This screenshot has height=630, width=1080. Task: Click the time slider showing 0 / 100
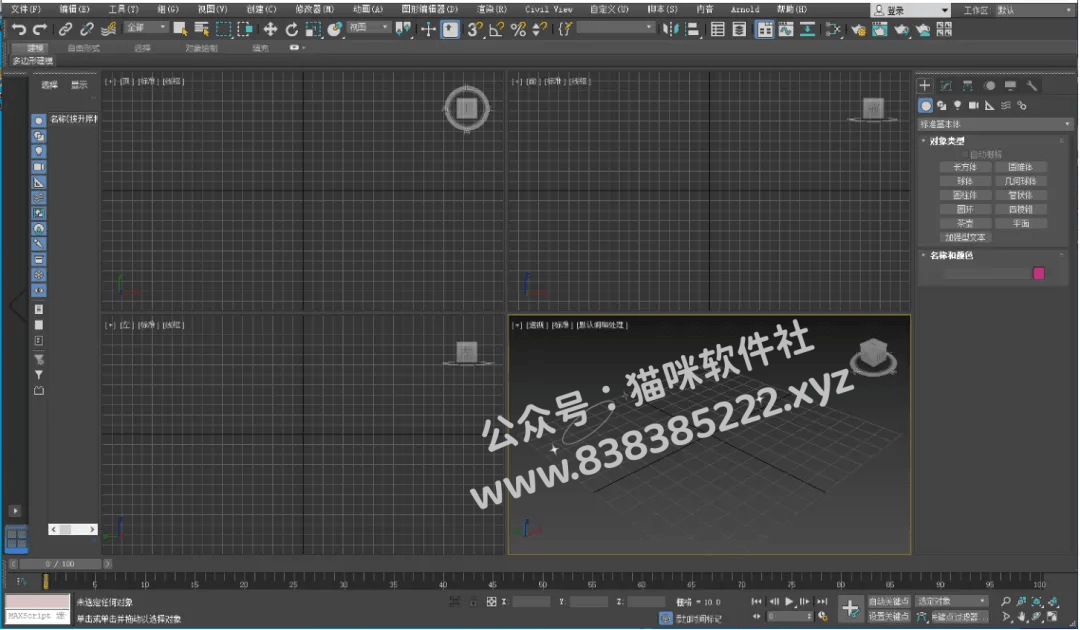point(59,564)
